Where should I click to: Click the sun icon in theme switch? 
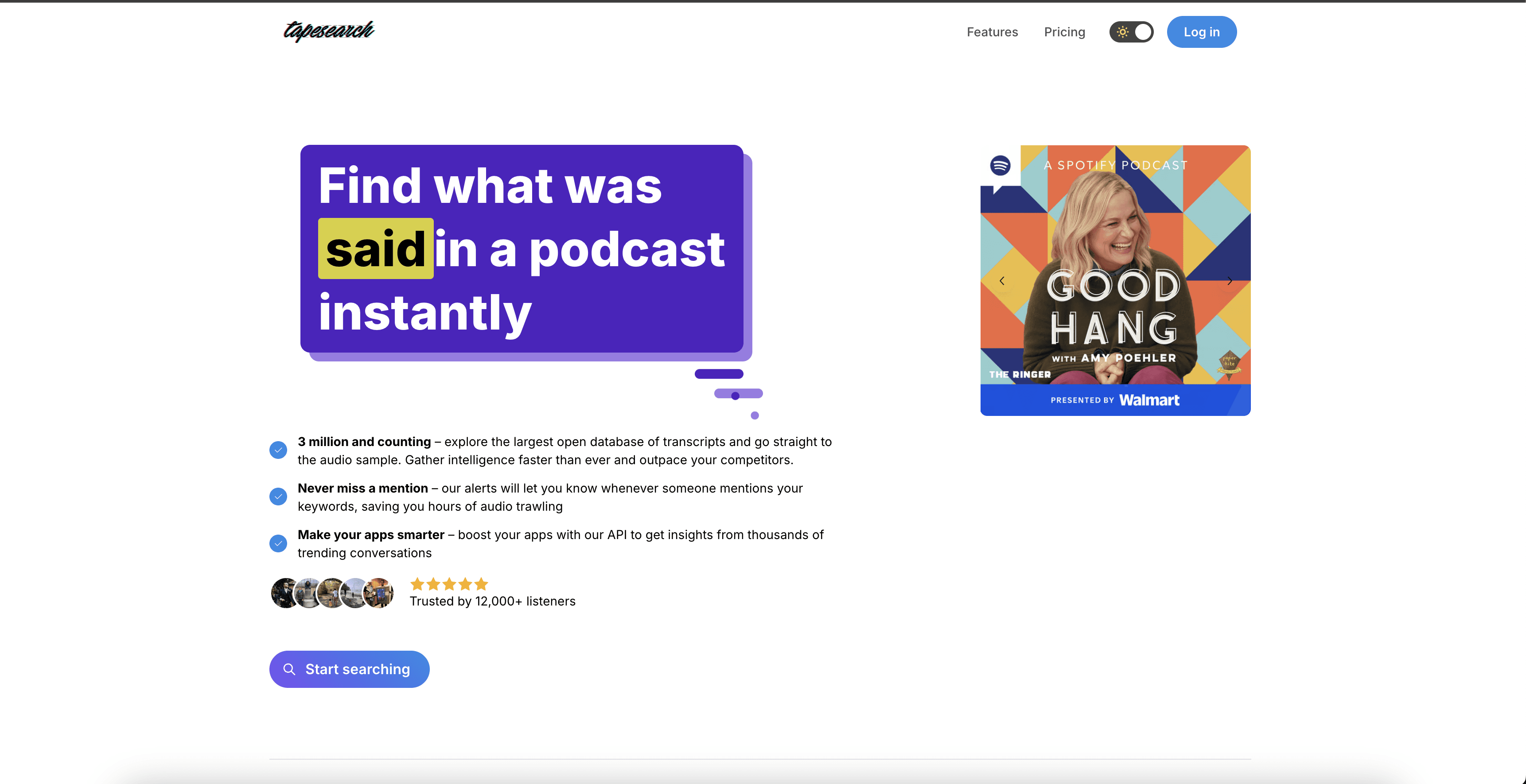(x=1123, y=32)
